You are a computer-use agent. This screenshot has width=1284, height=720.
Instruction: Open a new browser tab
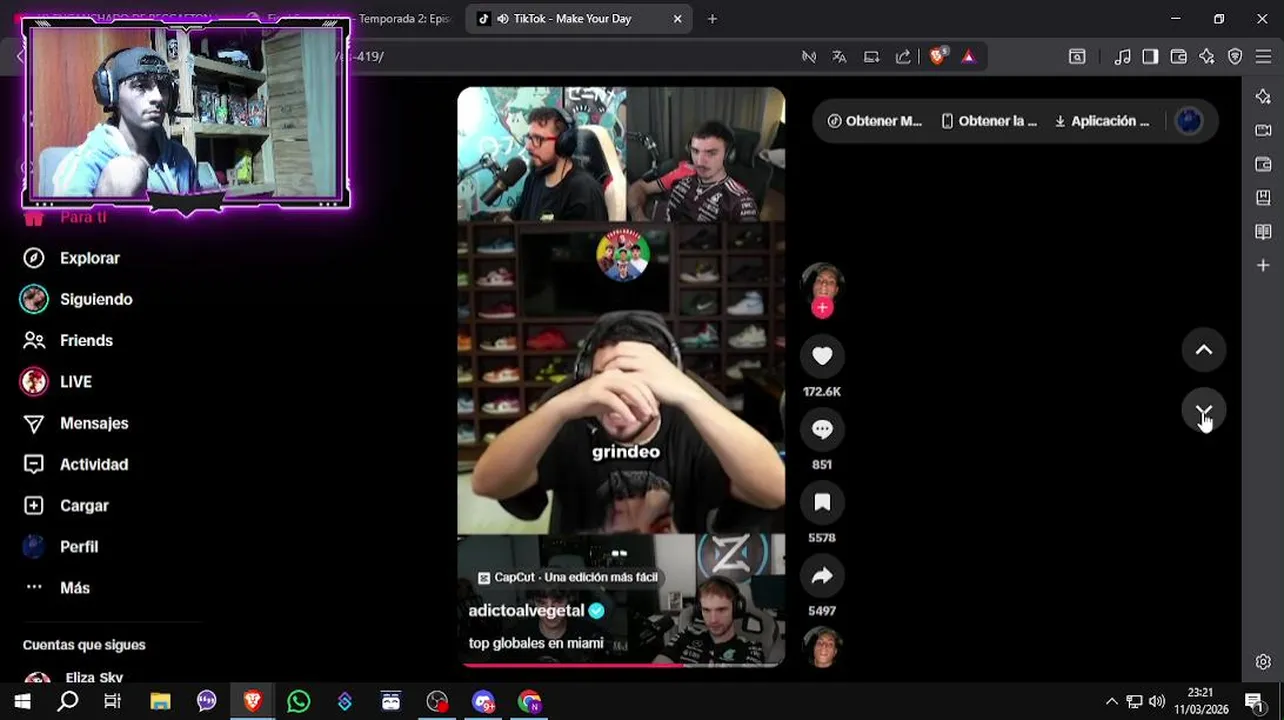pyautogui.click(x=712, y=19)
